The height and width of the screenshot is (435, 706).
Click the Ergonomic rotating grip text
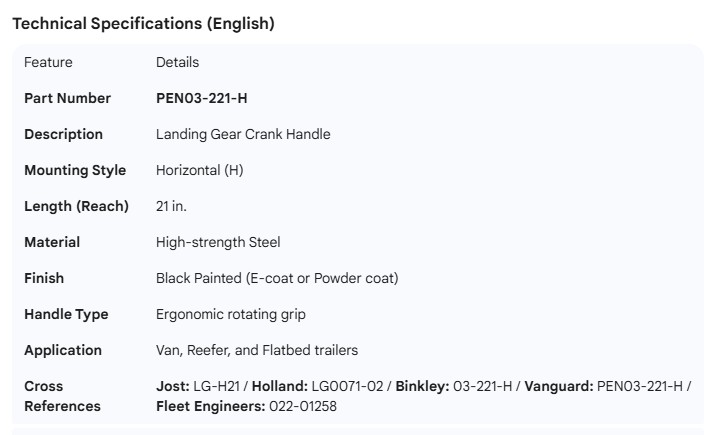pos(231,314)
